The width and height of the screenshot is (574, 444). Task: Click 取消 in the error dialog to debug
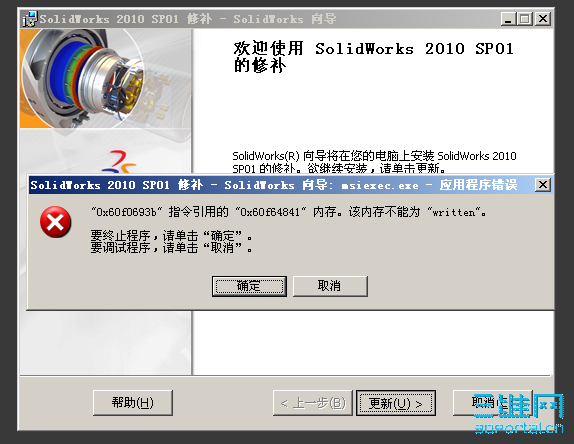(x=330, y=286)
